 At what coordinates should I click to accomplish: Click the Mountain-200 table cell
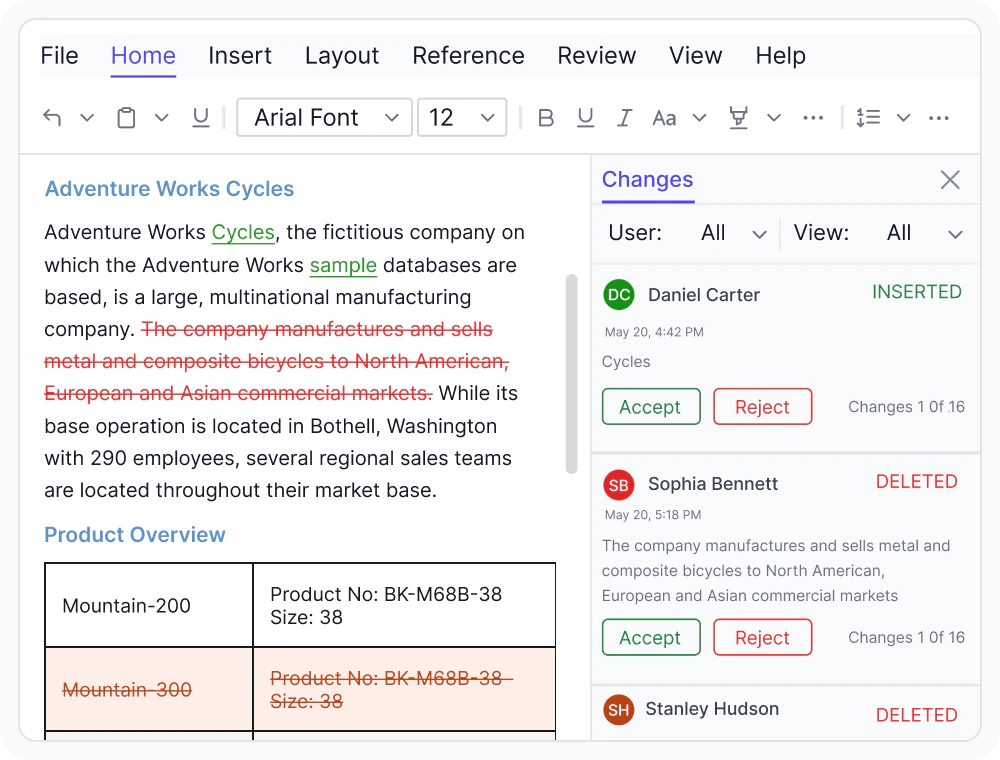149,605
